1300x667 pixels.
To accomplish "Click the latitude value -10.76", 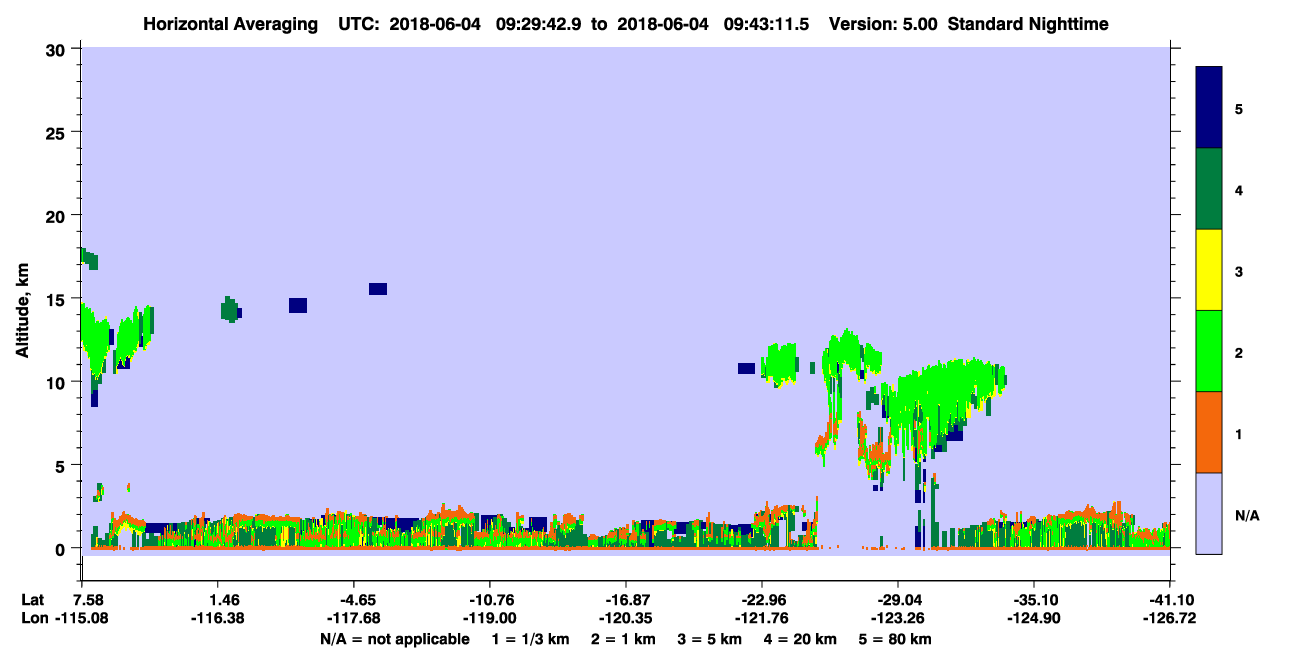I will click(489, 600).
